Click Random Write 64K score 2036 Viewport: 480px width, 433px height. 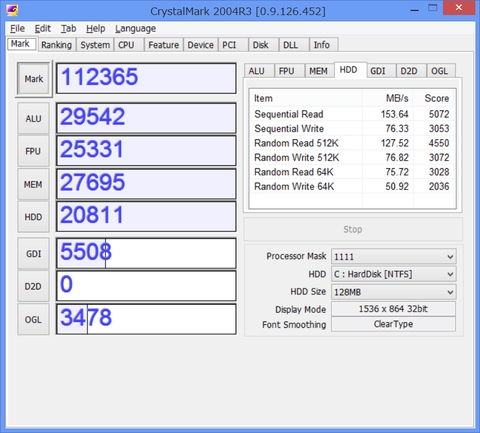439,187
